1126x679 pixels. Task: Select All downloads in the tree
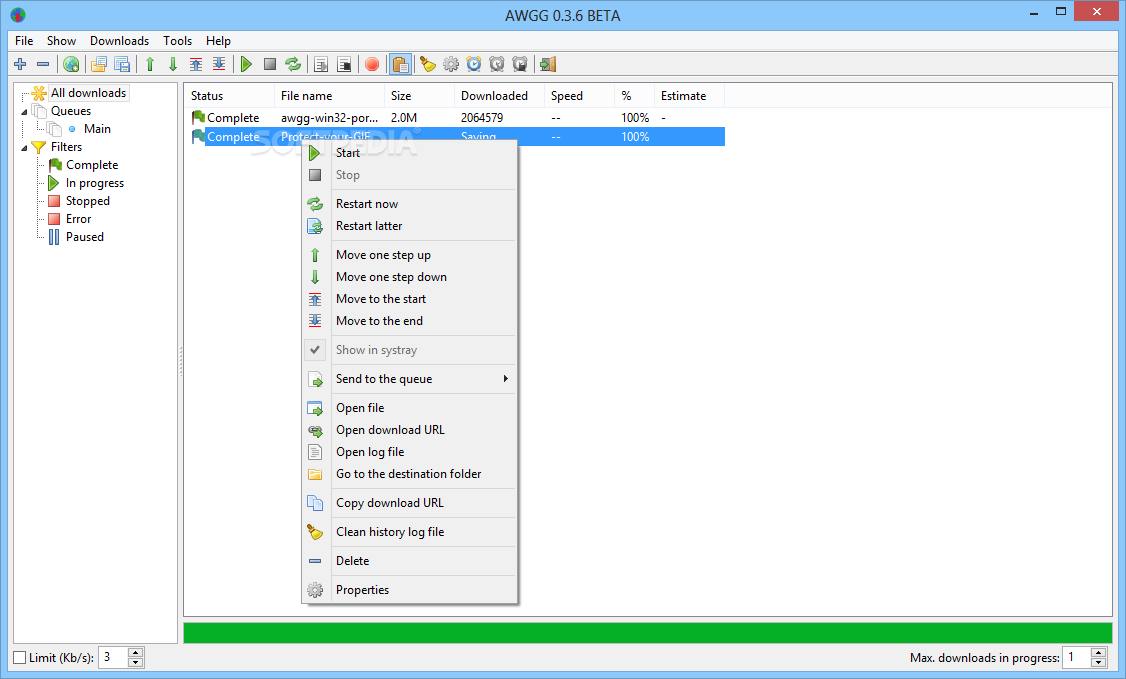(x=88, y=93)
